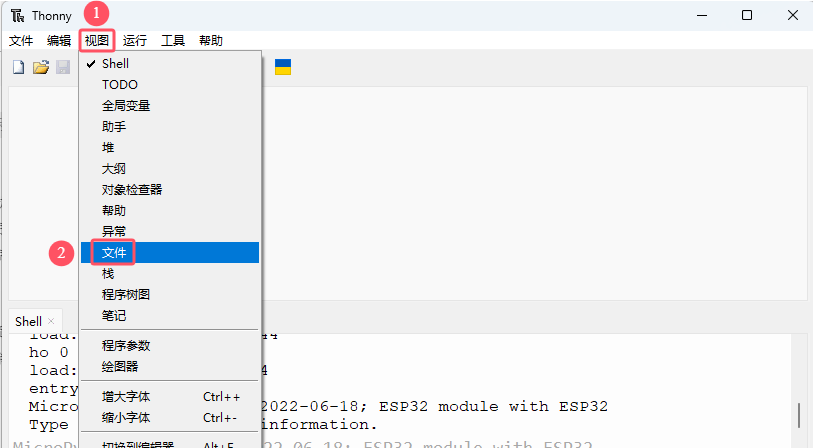Click the 视图 menu title
This screenshot has height=448, width=813.
point(97,40)
